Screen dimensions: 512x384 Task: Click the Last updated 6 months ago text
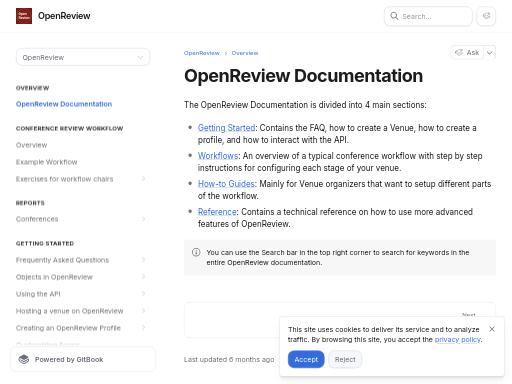point(229,359)
